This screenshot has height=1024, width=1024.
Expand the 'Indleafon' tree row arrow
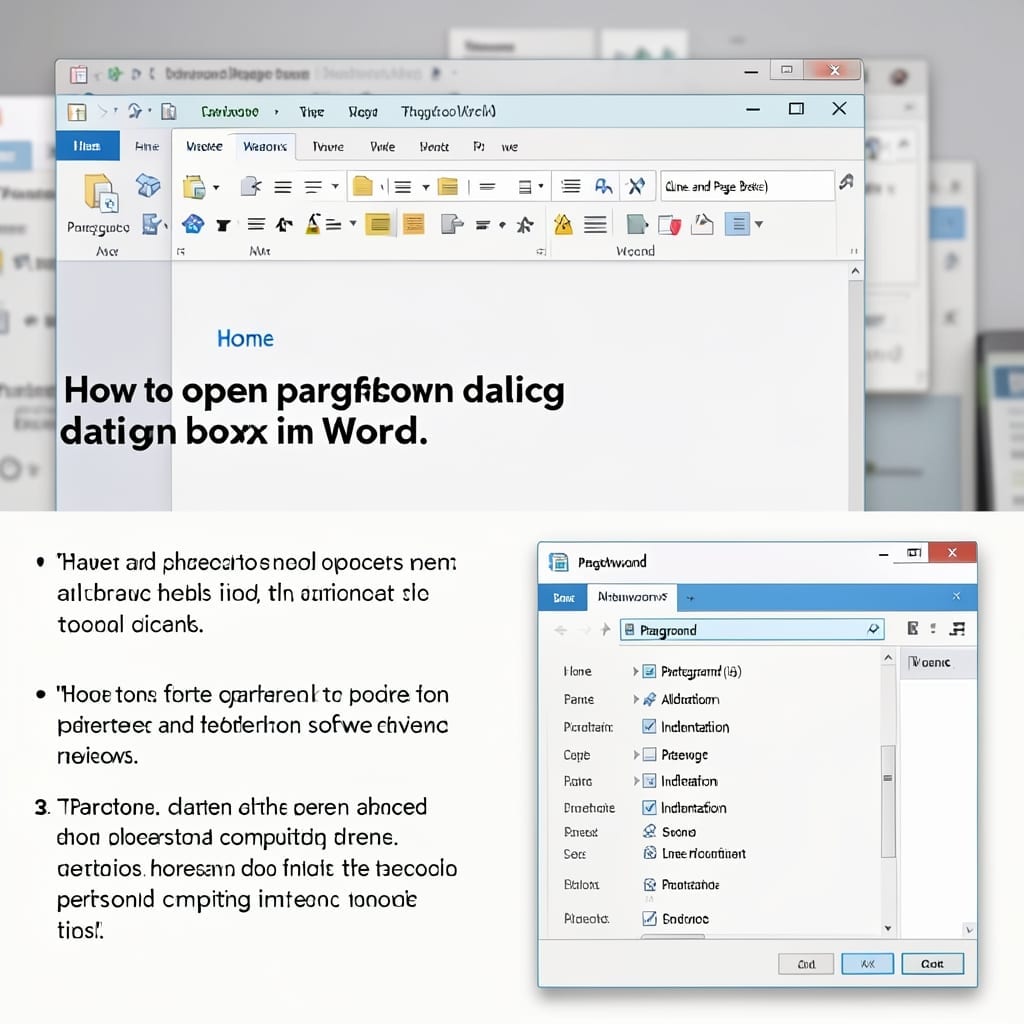tap(635, 780)
